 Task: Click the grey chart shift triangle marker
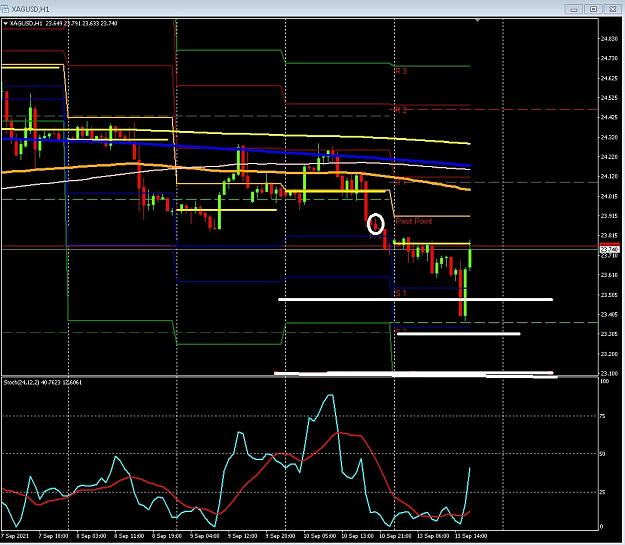(478, 20)
